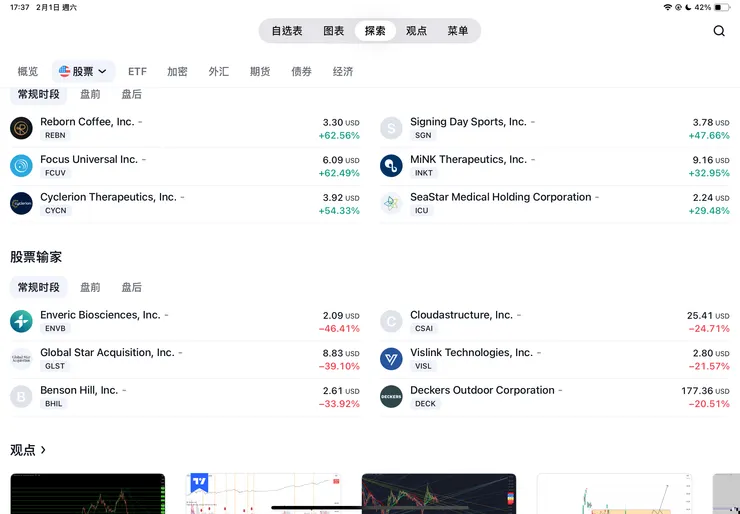Go to the 加密 category
This screenshot has width=740, height=514.
pyautogui.click(x=177, y=71)
